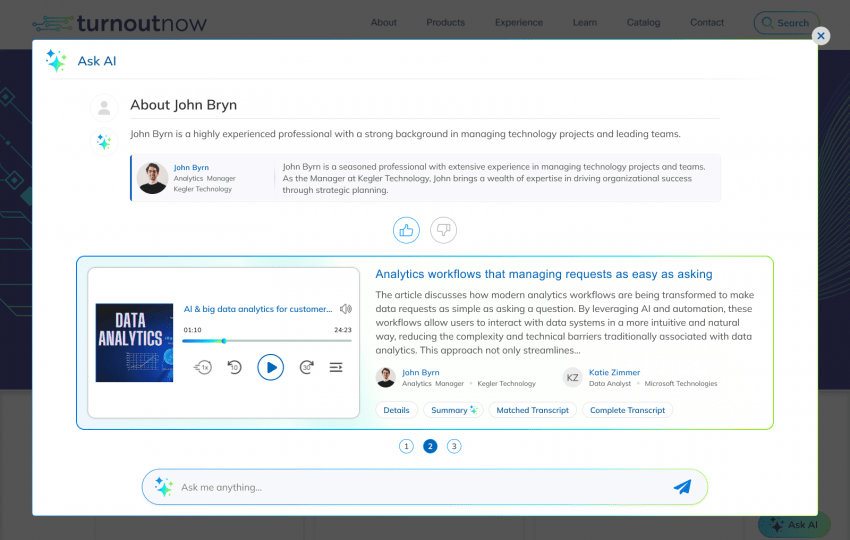The image size is (850, 540).
Task: Send the question with the paper plane icon
Action: 682,487
